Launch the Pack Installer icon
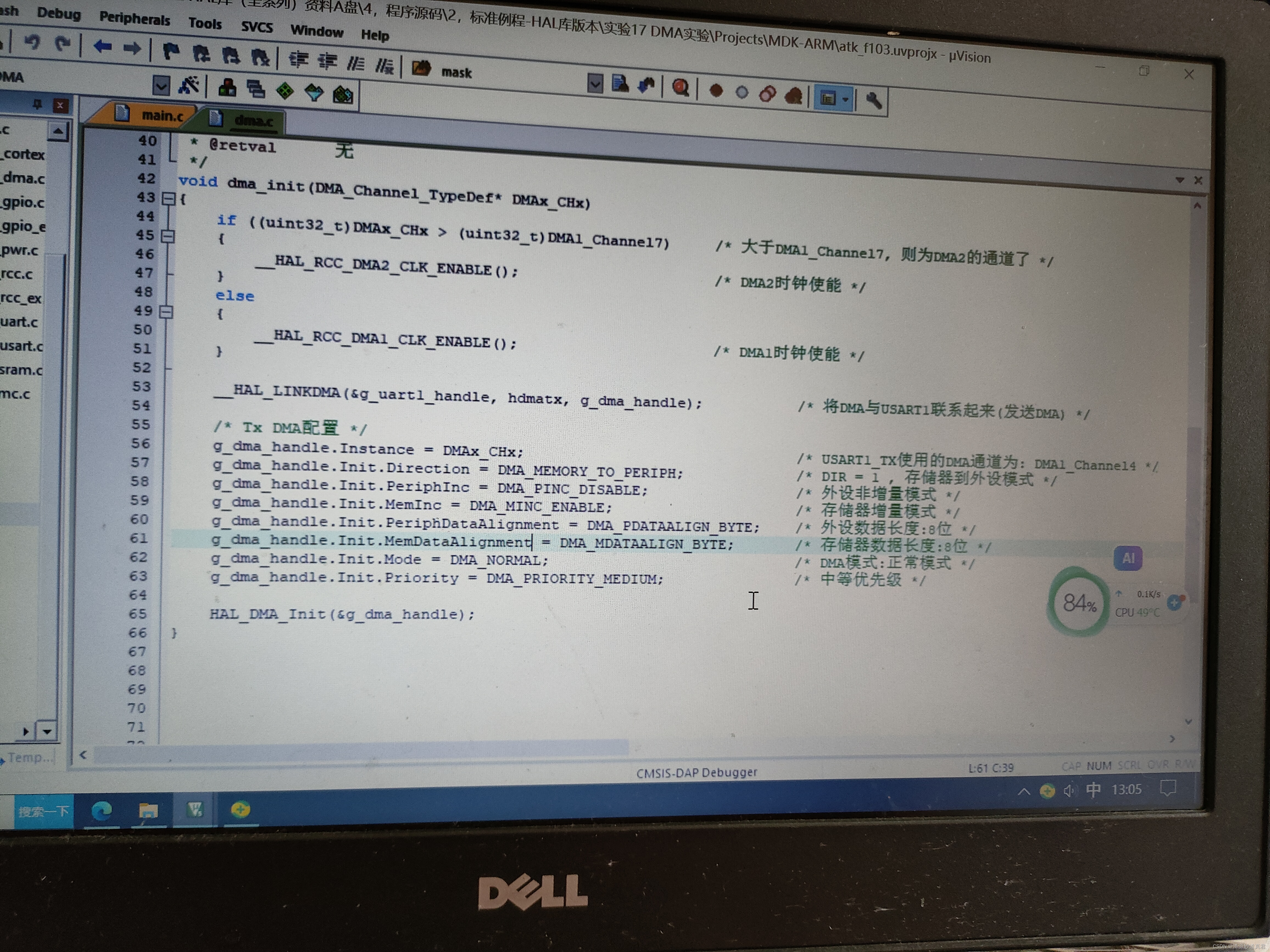The width and height of the screenshot is (1270, 952). [x=343, y=94]
